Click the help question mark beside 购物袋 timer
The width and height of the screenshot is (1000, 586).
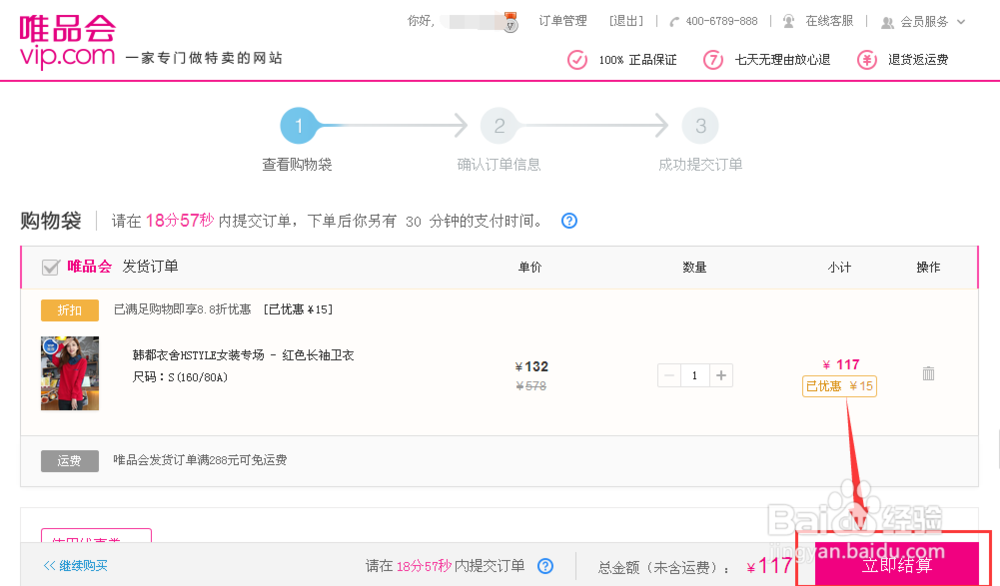[x=569, y=221]
